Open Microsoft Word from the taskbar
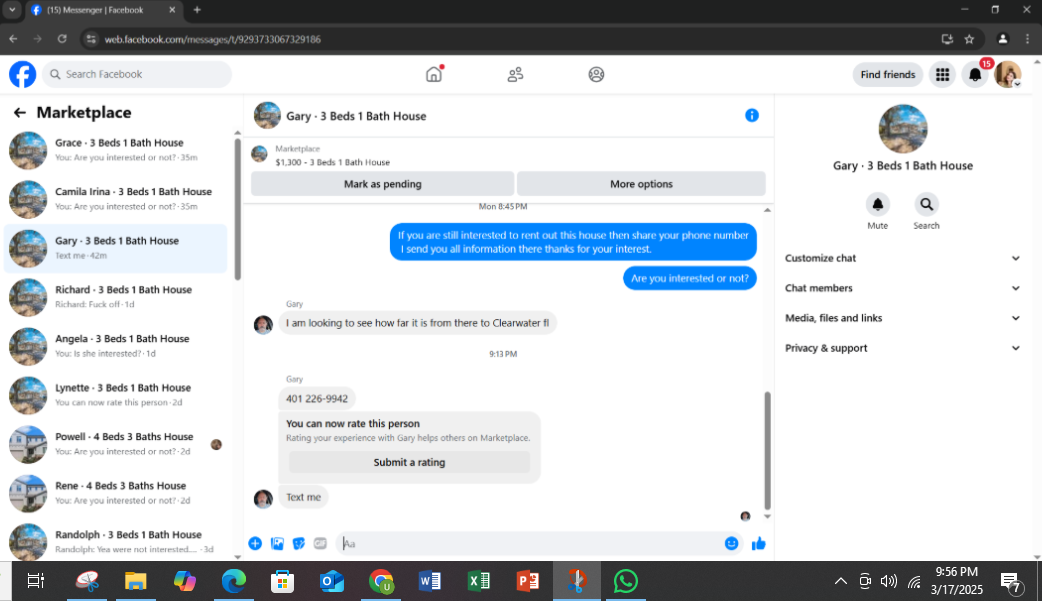This screenshot has height=601, width=1042. (x=430, y=582)
